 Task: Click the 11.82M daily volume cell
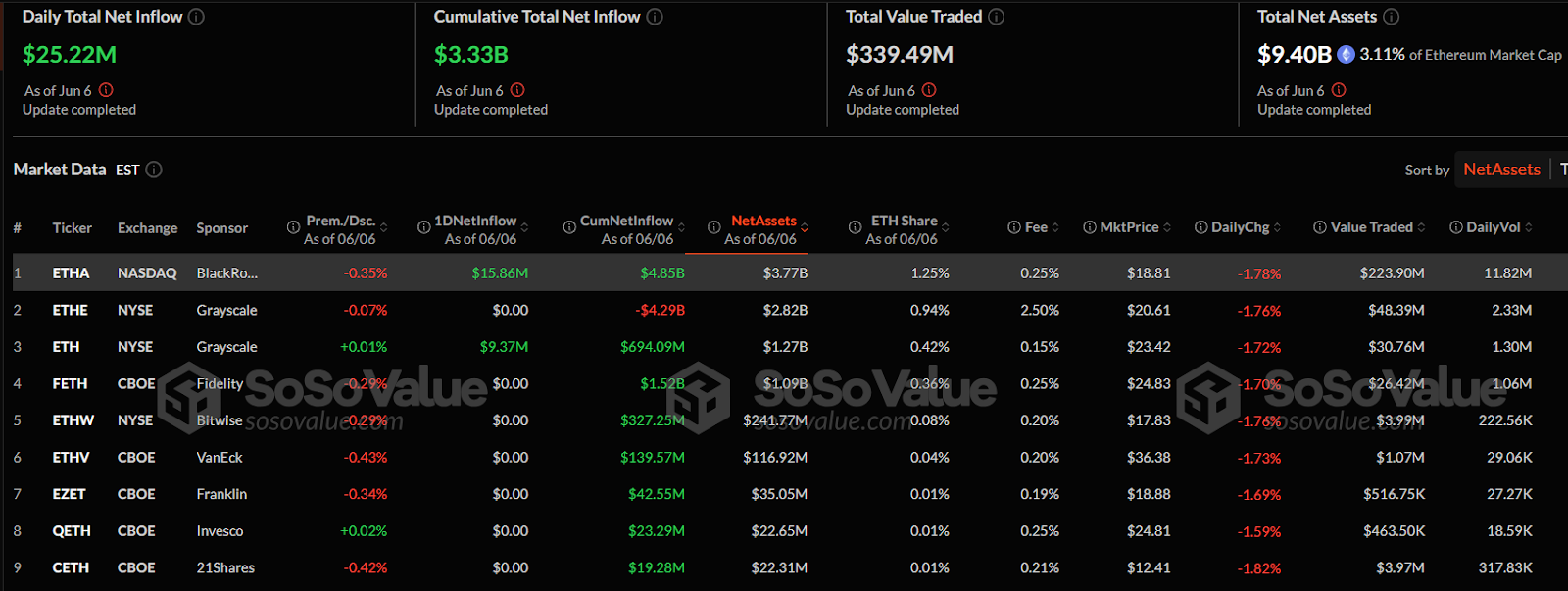pos(1507,273)
